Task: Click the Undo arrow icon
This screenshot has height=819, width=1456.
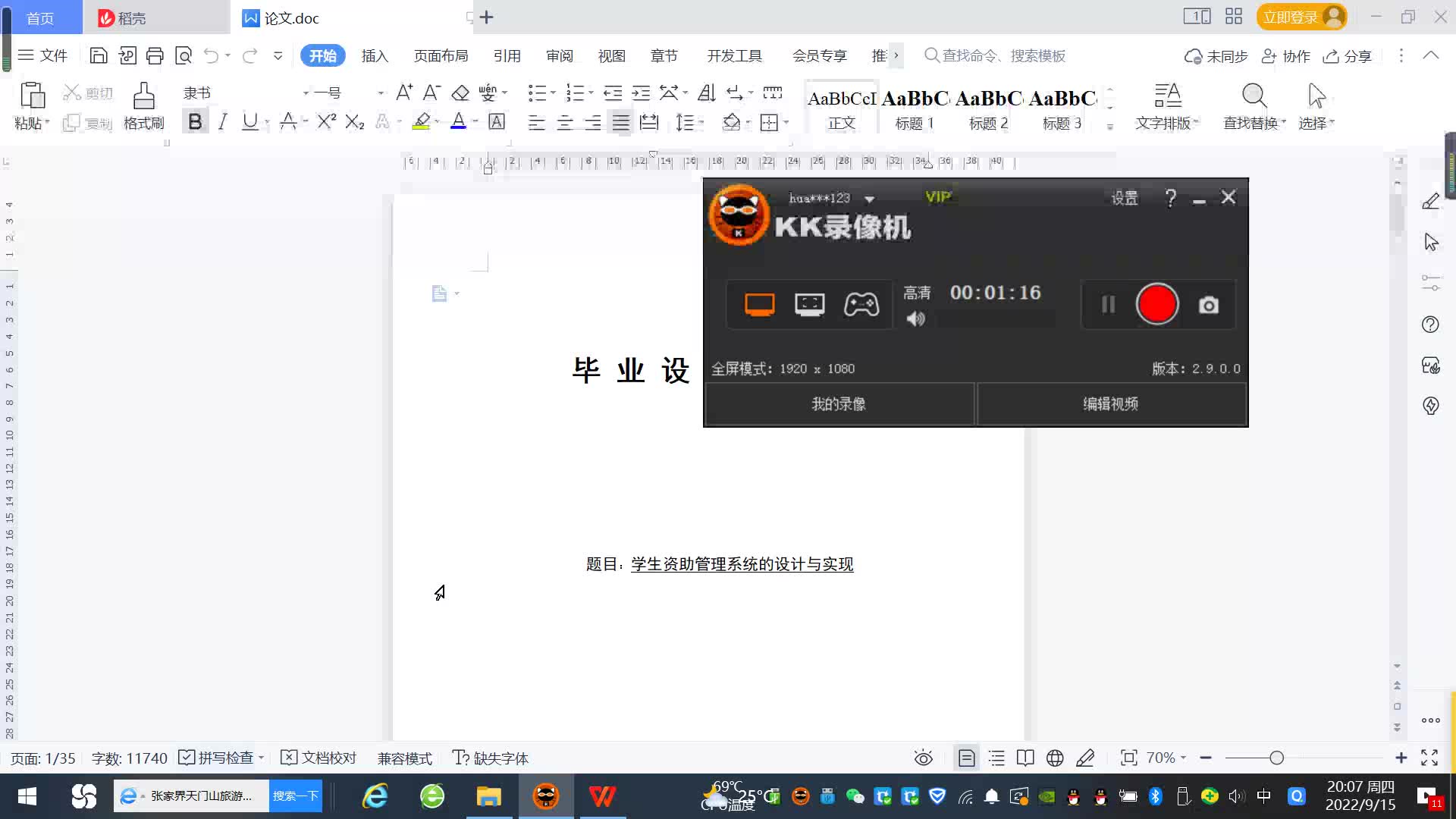Action: tap(212, 55)
